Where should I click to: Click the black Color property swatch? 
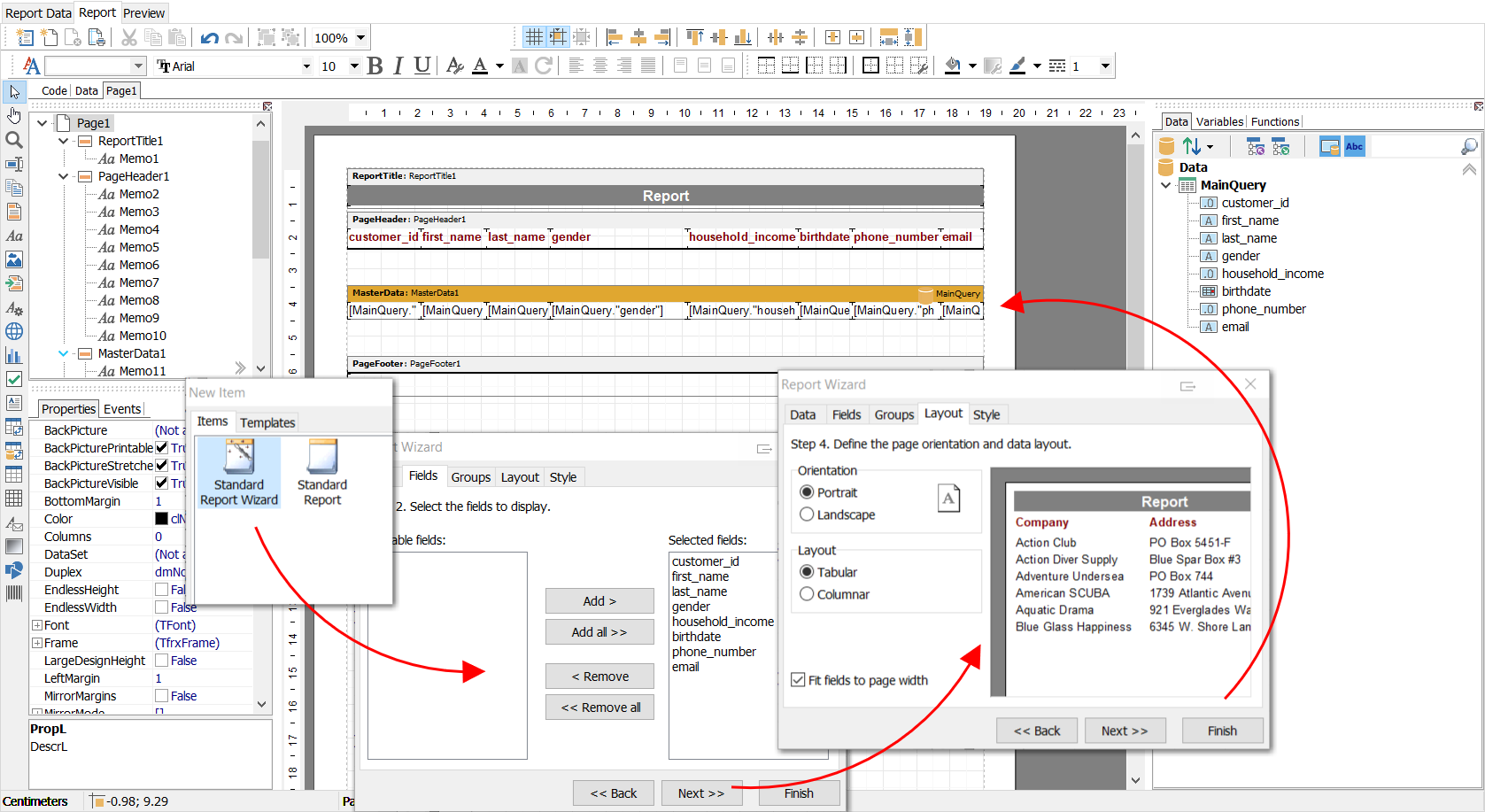point(161,519)
